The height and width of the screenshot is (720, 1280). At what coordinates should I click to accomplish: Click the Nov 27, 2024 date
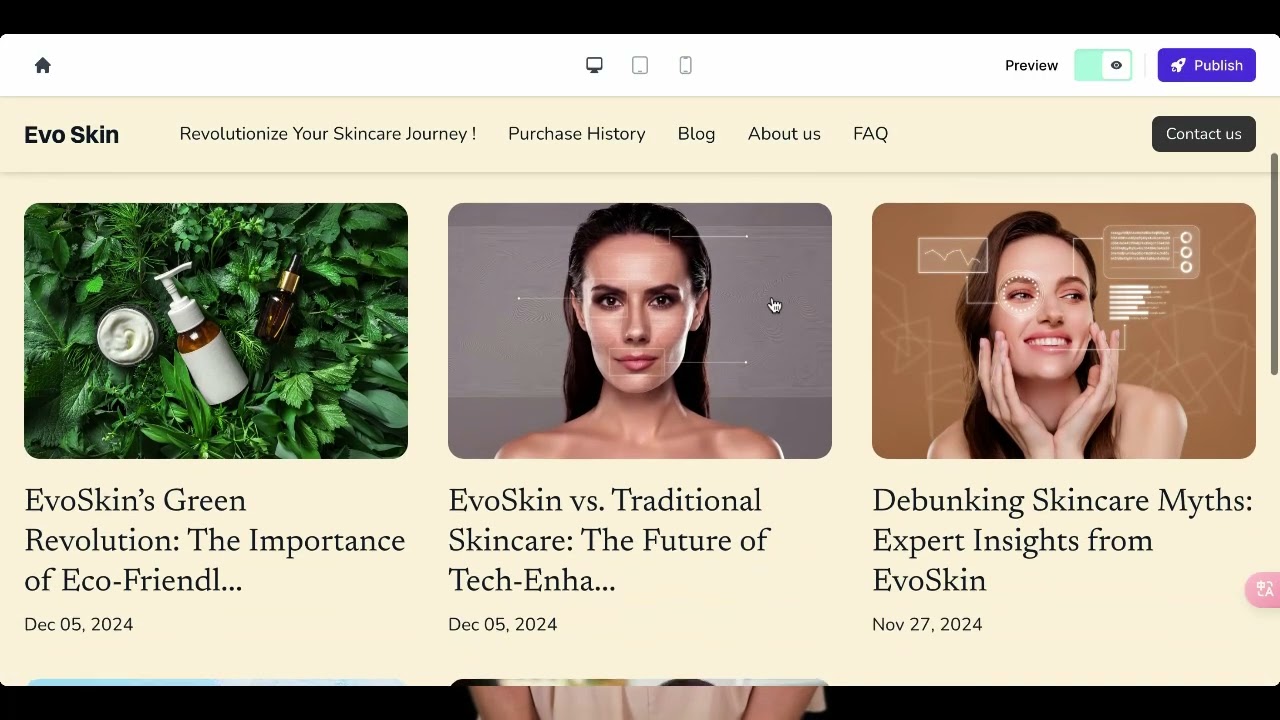click(927, 624)
